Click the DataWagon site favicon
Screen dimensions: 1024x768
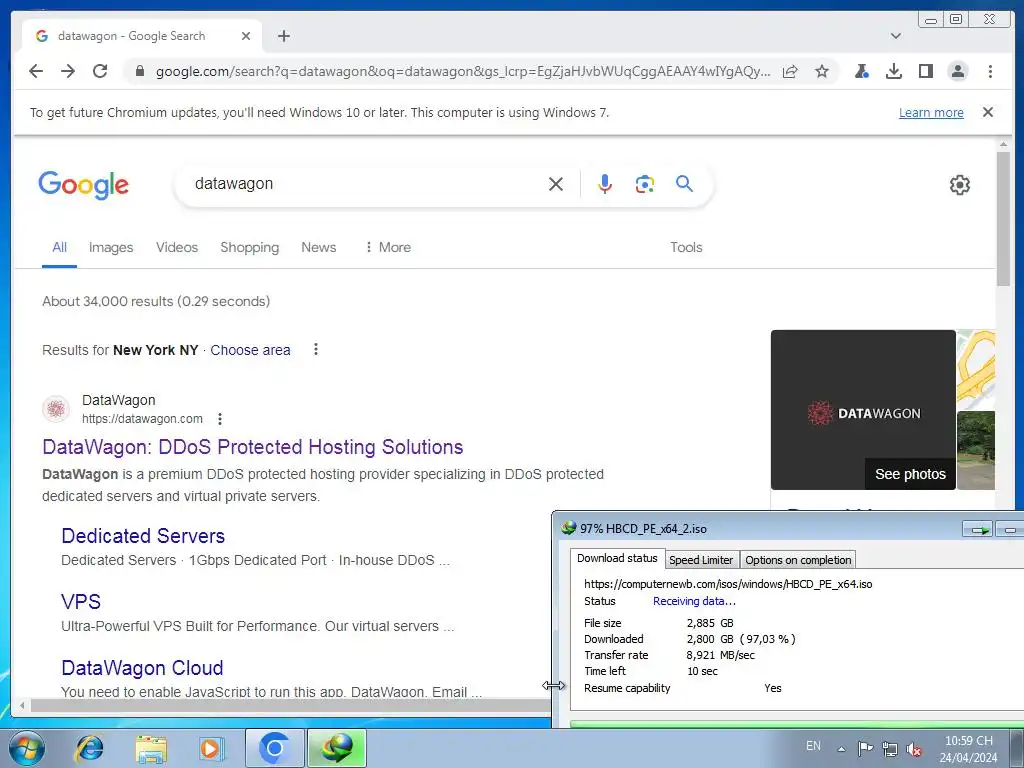pyautogui.click(x=56, y=409)
